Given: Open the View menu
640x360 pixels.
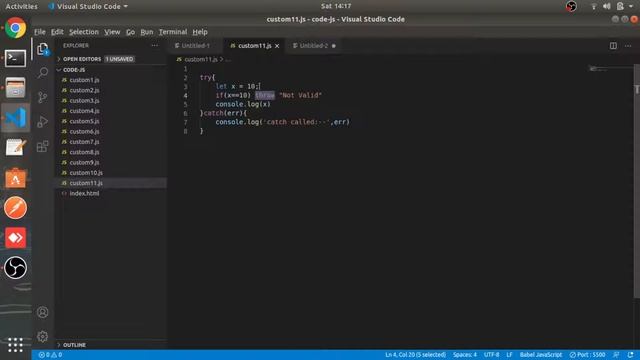Looking at the screenshot, I should point(112,32).
